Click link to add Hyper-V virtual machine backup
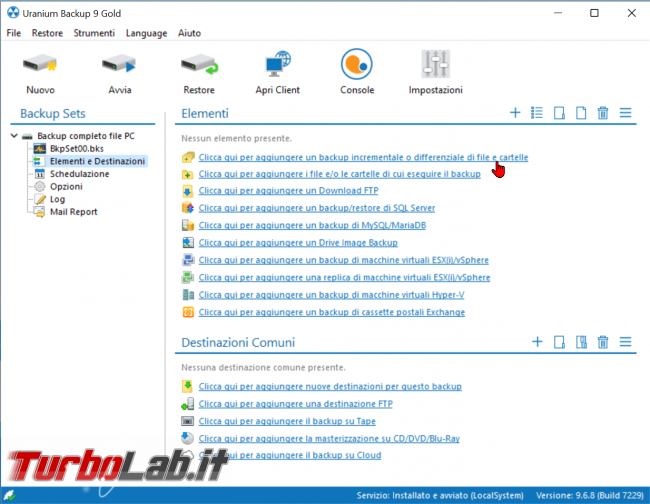Image resolution: width=650 pixels, height=504 pixels. (x=331, y=295)
